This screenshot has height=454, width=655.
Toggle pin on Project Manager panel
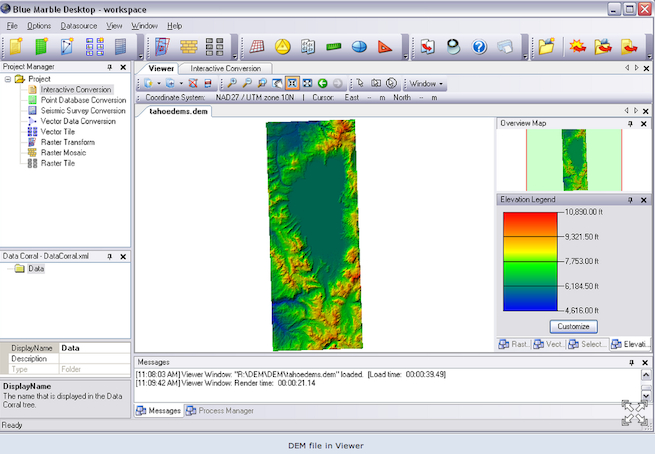(x=112, y=68)
